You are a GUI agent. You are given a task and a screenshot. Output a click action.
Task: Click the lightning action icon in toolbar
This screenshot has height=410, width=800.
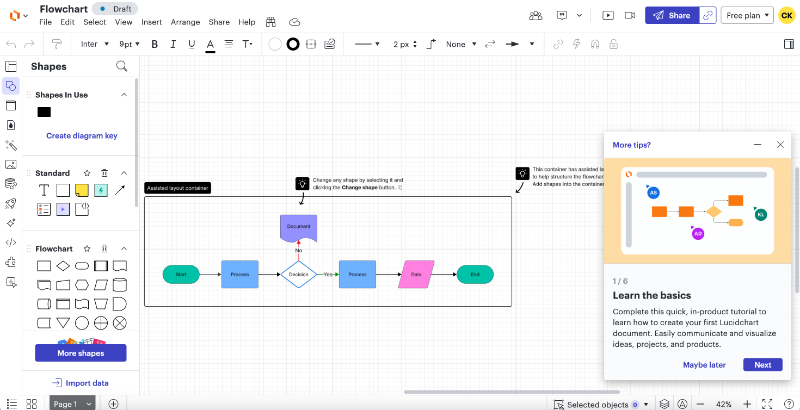coord(577,44)
